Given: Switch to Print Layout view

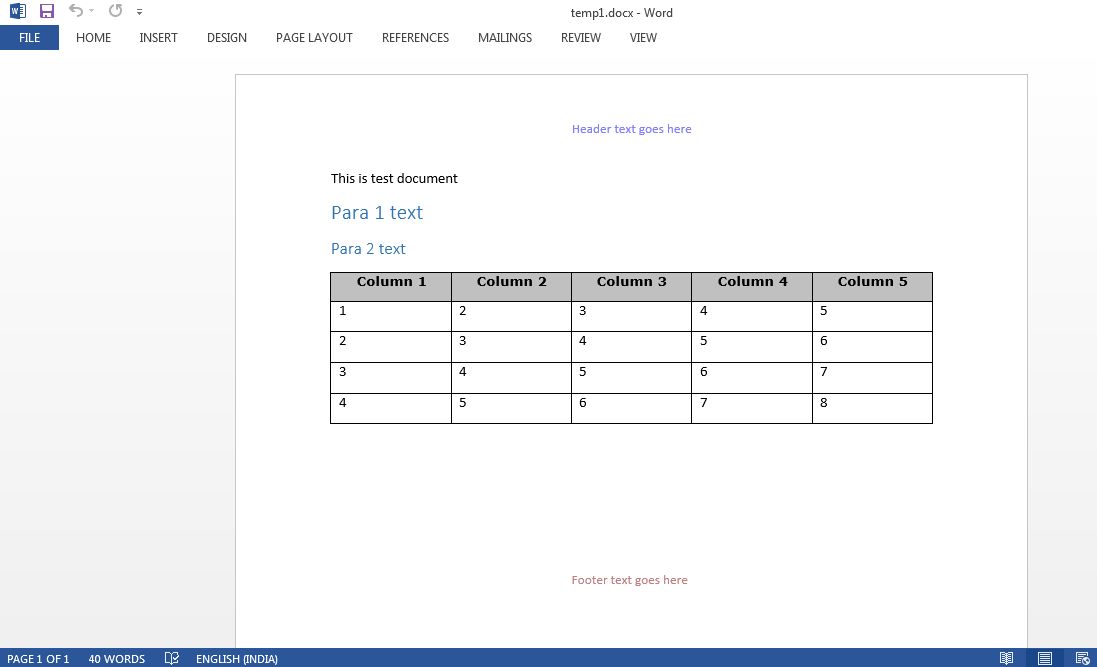Looking at the screenshot, I should [x=1045, y=658].
